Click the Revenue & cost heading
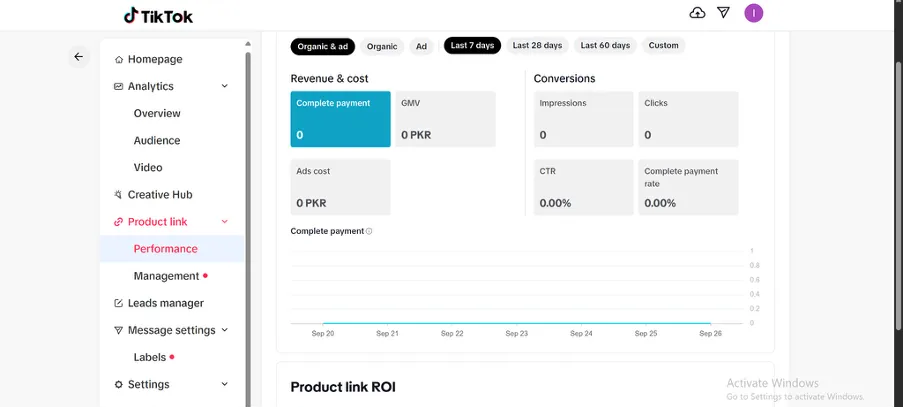The width and height of the screenshot is (904, 408). click(329, 79)
